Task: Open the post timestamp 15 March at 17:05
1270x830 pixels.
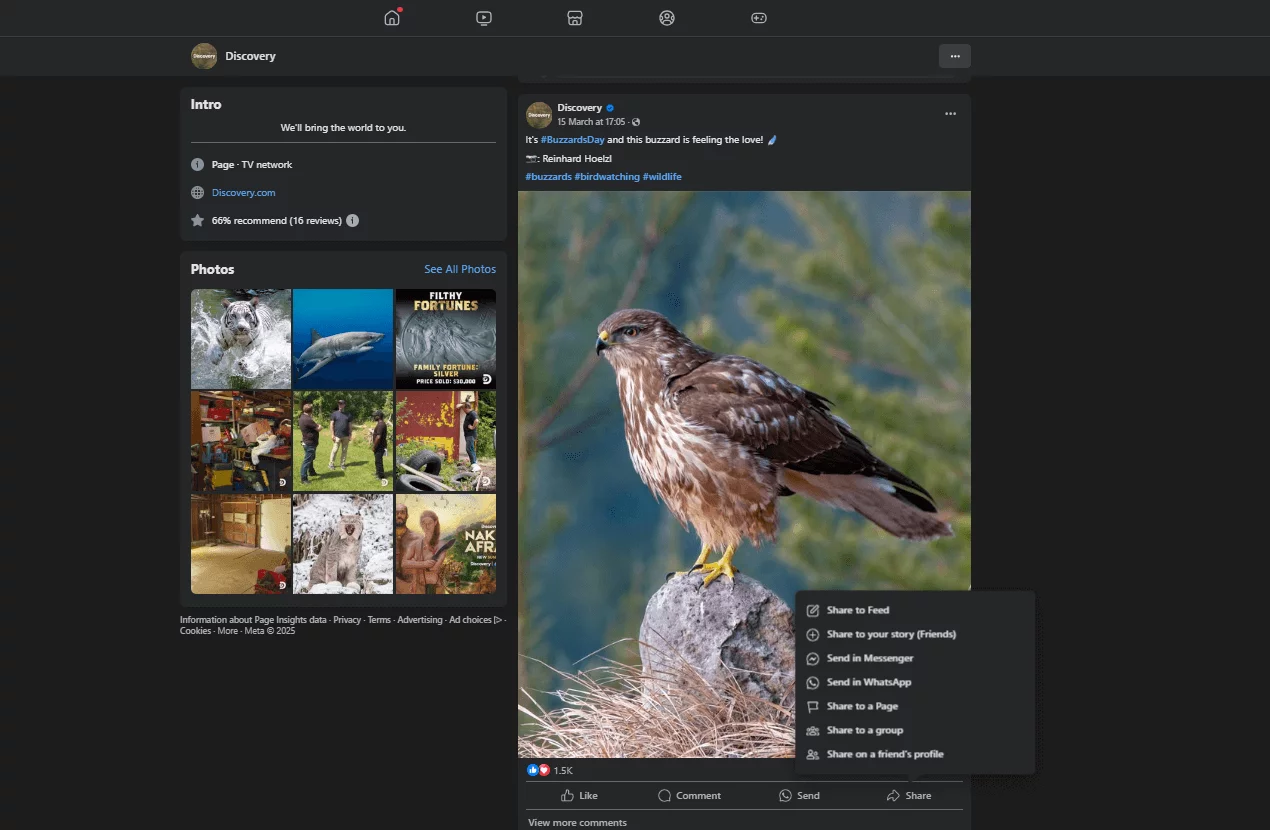Action: click(x=591, y=122)
